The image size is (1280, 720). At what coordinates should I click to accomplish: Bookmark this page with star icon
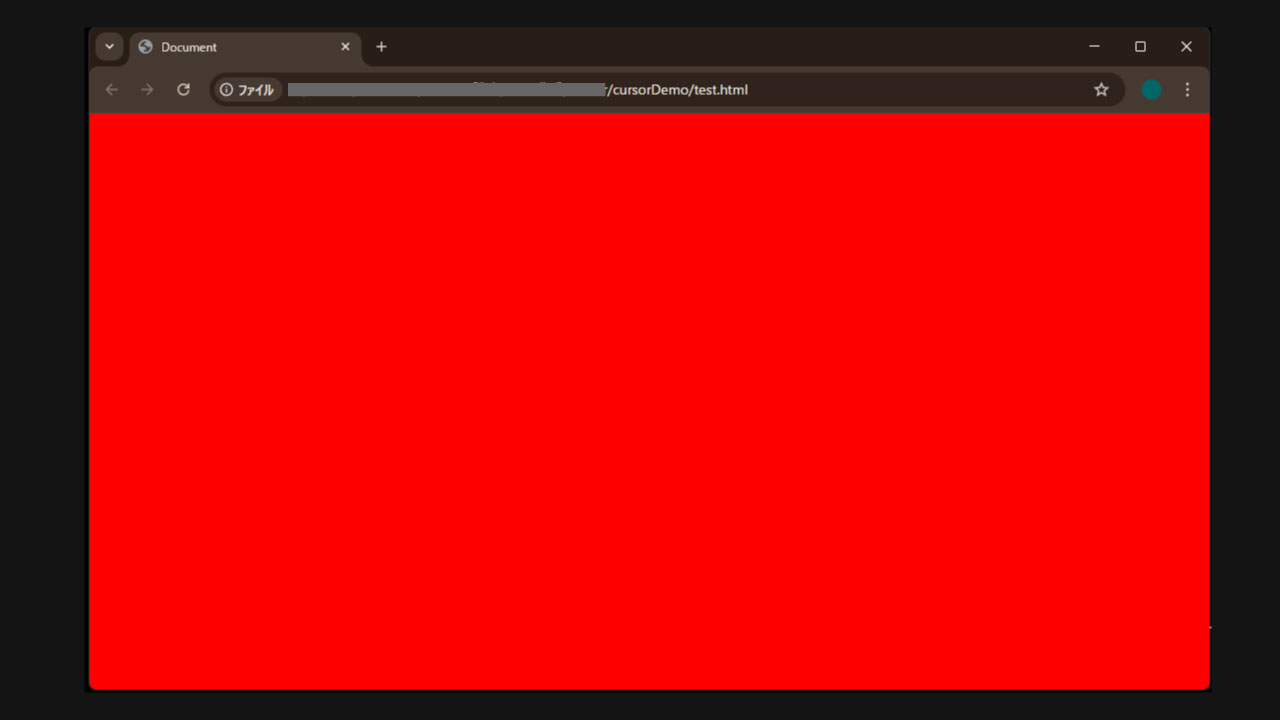[x=1101, y=90]
